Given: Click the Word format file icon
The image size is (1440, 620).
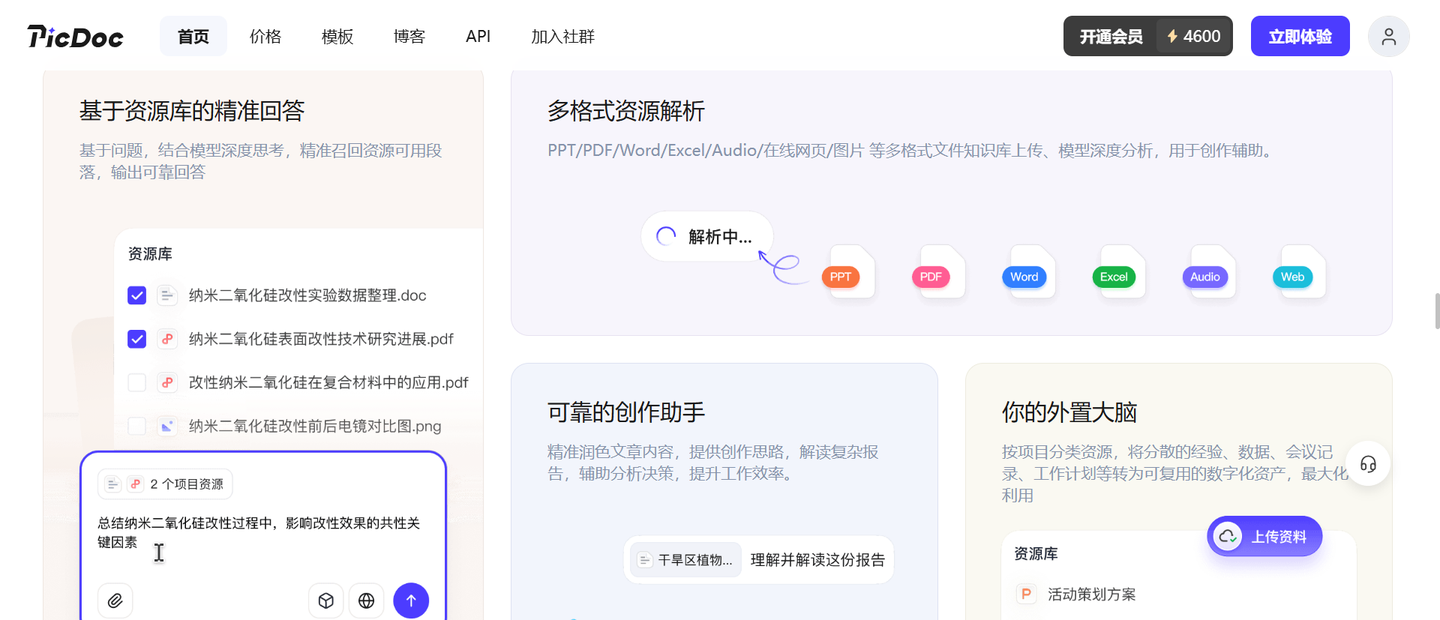Looking at the screenshot, I should click(x=1030, y=272).
